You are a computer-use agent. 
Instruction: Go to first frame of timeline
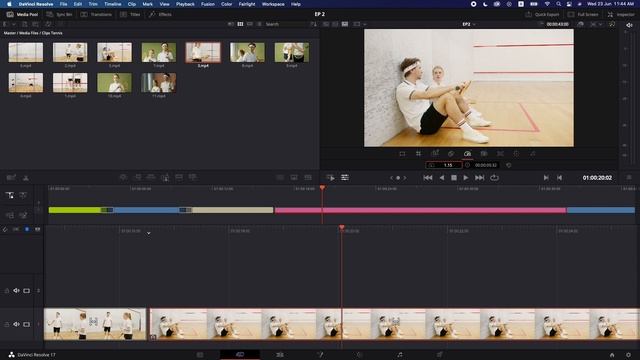427,178
